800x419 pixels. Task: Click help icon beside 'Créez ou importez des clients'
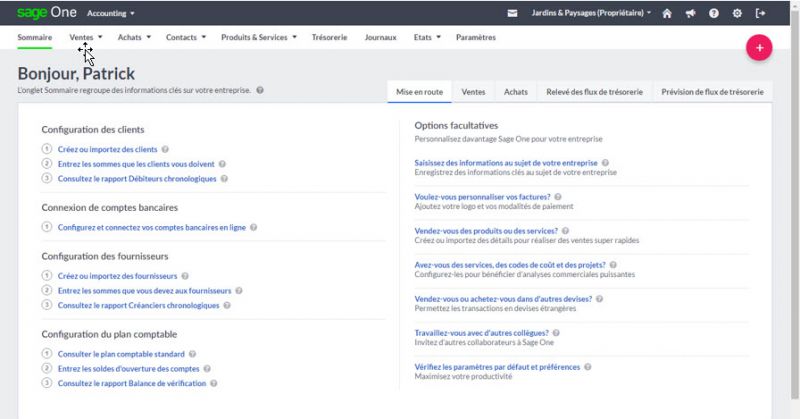point(165,149)
